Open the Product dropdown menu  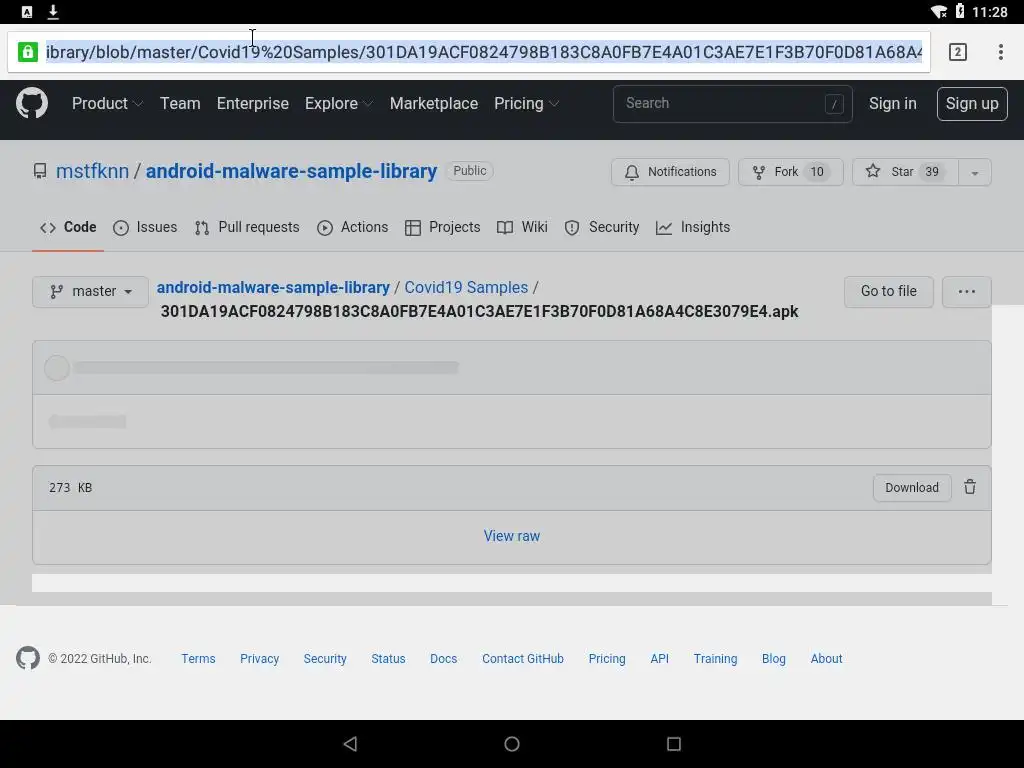point(107,103)
